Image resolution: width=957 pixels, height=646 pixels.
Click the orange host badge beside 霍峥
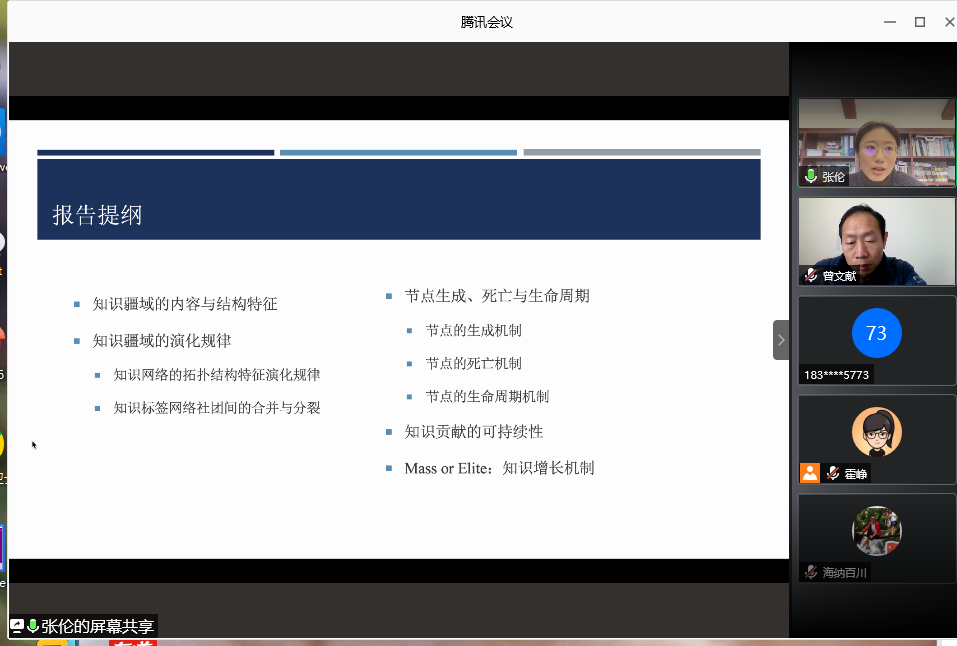tap(809, 474)
